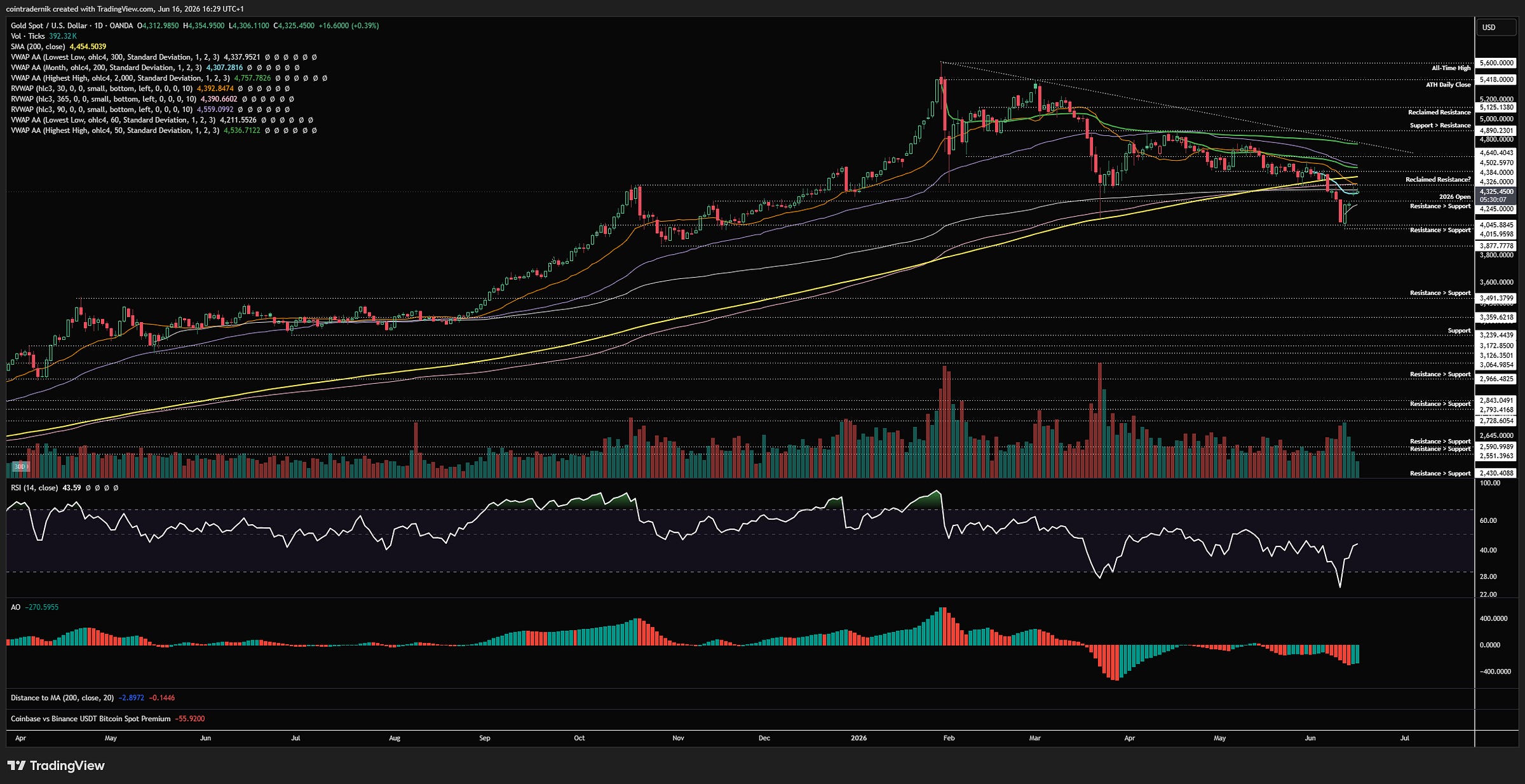This screenshot has height=784, width=1525.
Task: Click the Gold Spot / U.S. Dollar symbol title
Action: tap(49, 26)
